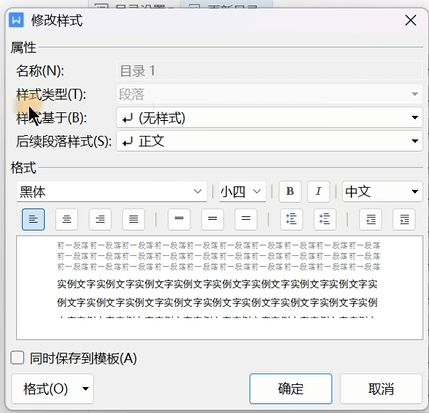The width and height of the screenshot is (429, 413).
Task: Open the 样式基于(B) dropdown
Action: 269,118
